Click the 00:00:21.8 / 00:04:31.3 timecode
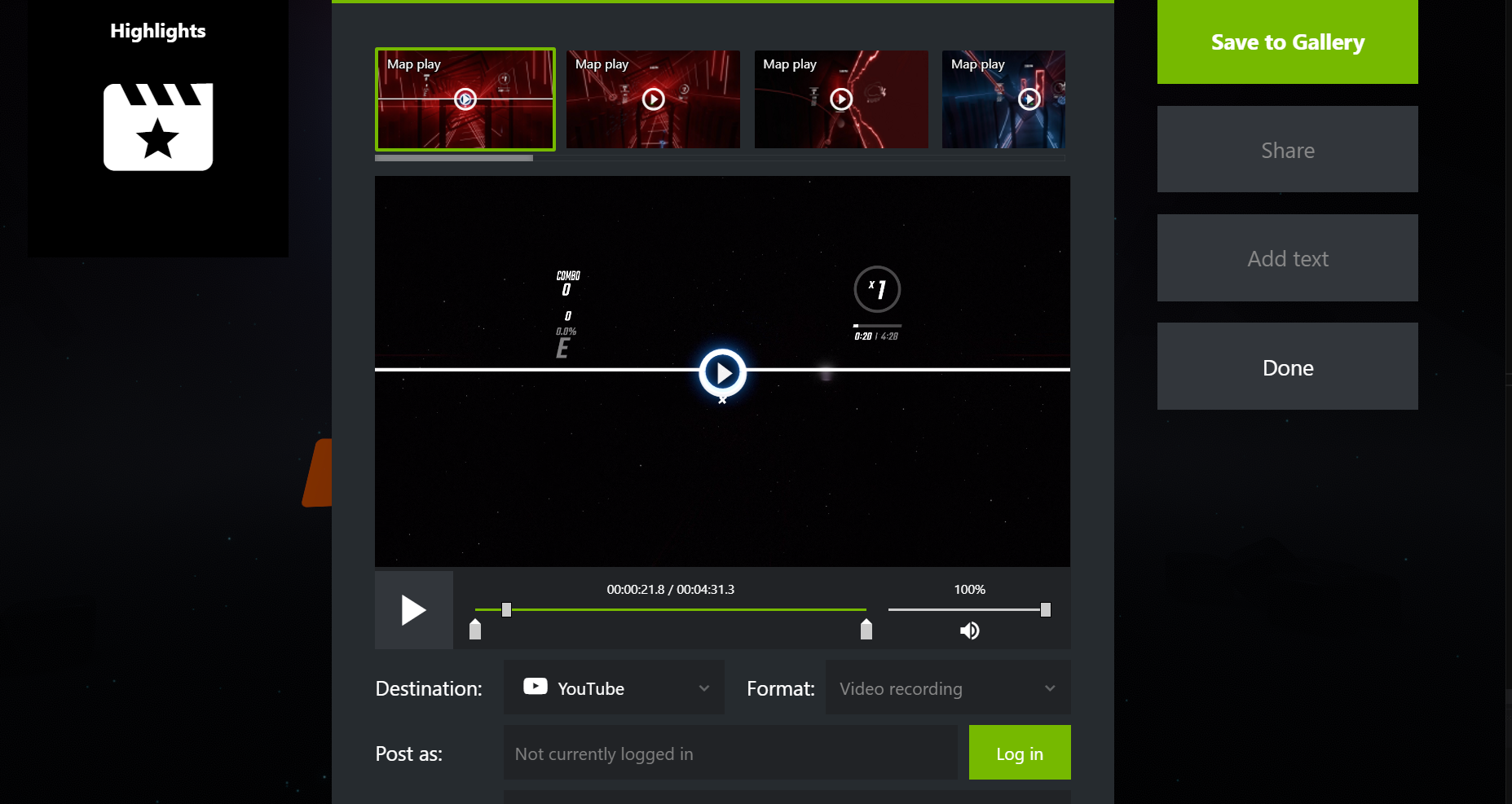The image size is (1512, 804). point(670,589)
